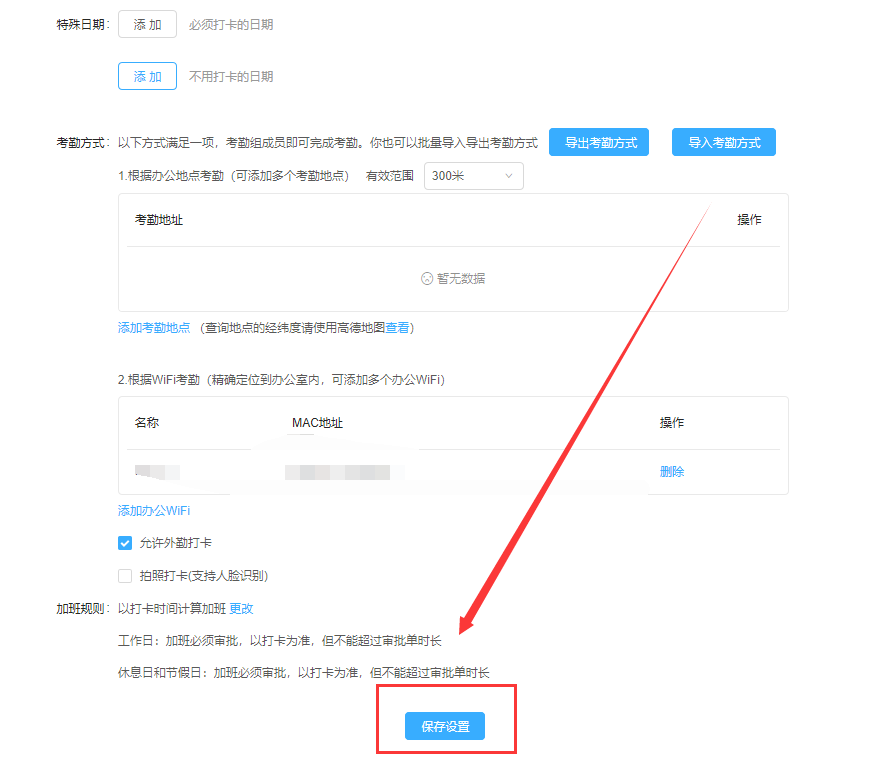Enable 拍照打卡 face recognition option
Image resolution: width=886 pixels, height=766 pixels.
tap(124, 575)
